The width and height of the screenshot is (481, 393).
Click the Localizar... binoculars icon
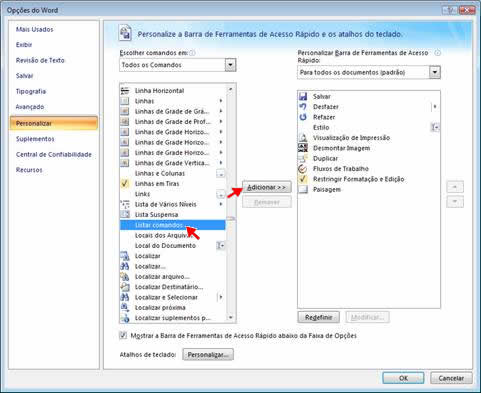click(x=125, y=266)
